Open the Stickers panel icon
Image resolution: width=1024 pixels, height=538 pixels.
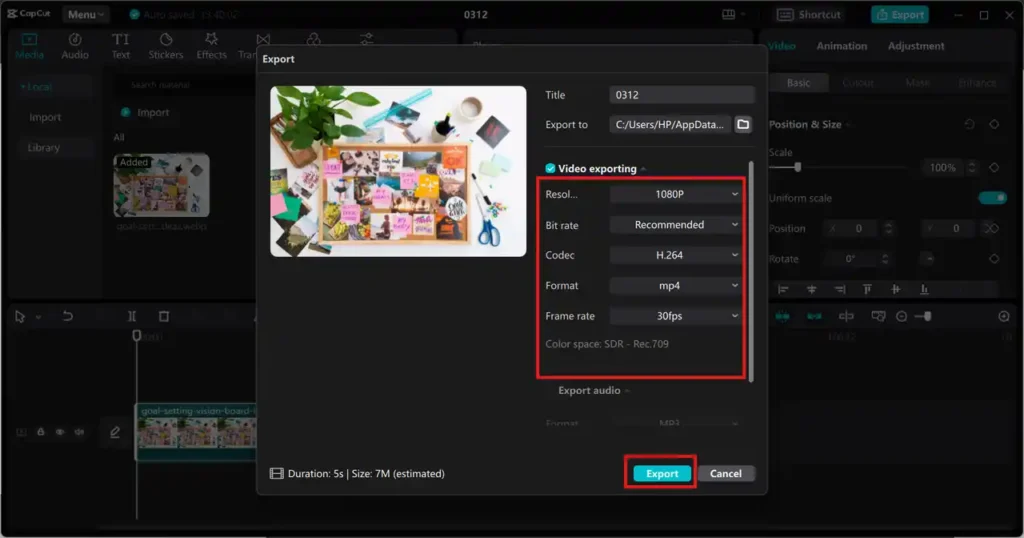point(166,45)
